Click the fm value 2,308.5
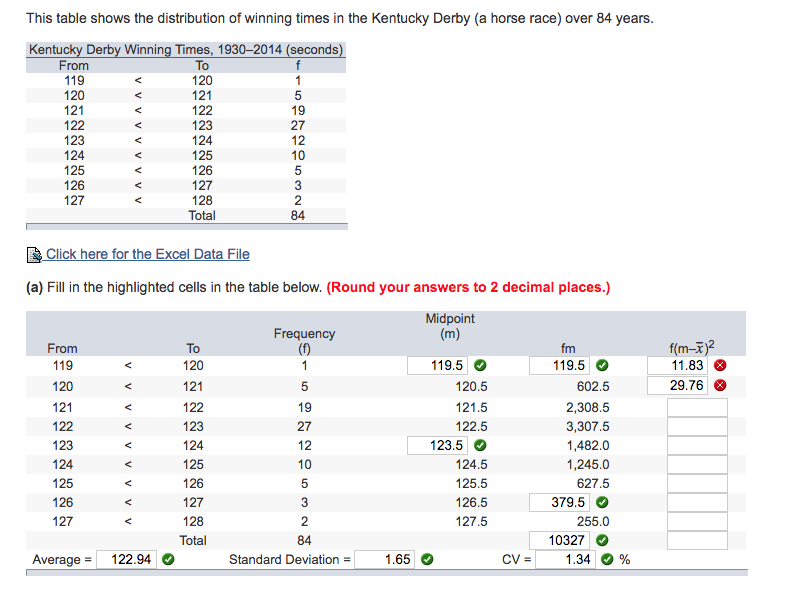This screenshot has height=589, width=791. coord(587,407)
